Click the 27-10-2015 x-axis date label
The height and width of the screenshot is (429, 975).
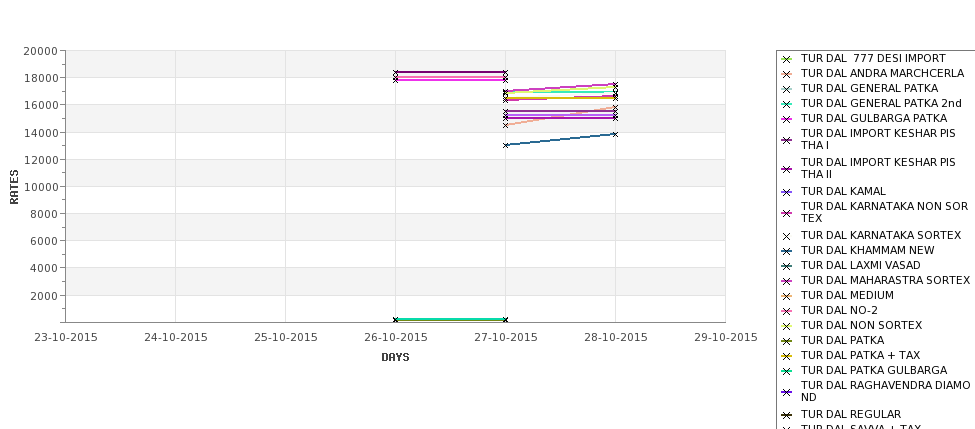tap(506, 338)
